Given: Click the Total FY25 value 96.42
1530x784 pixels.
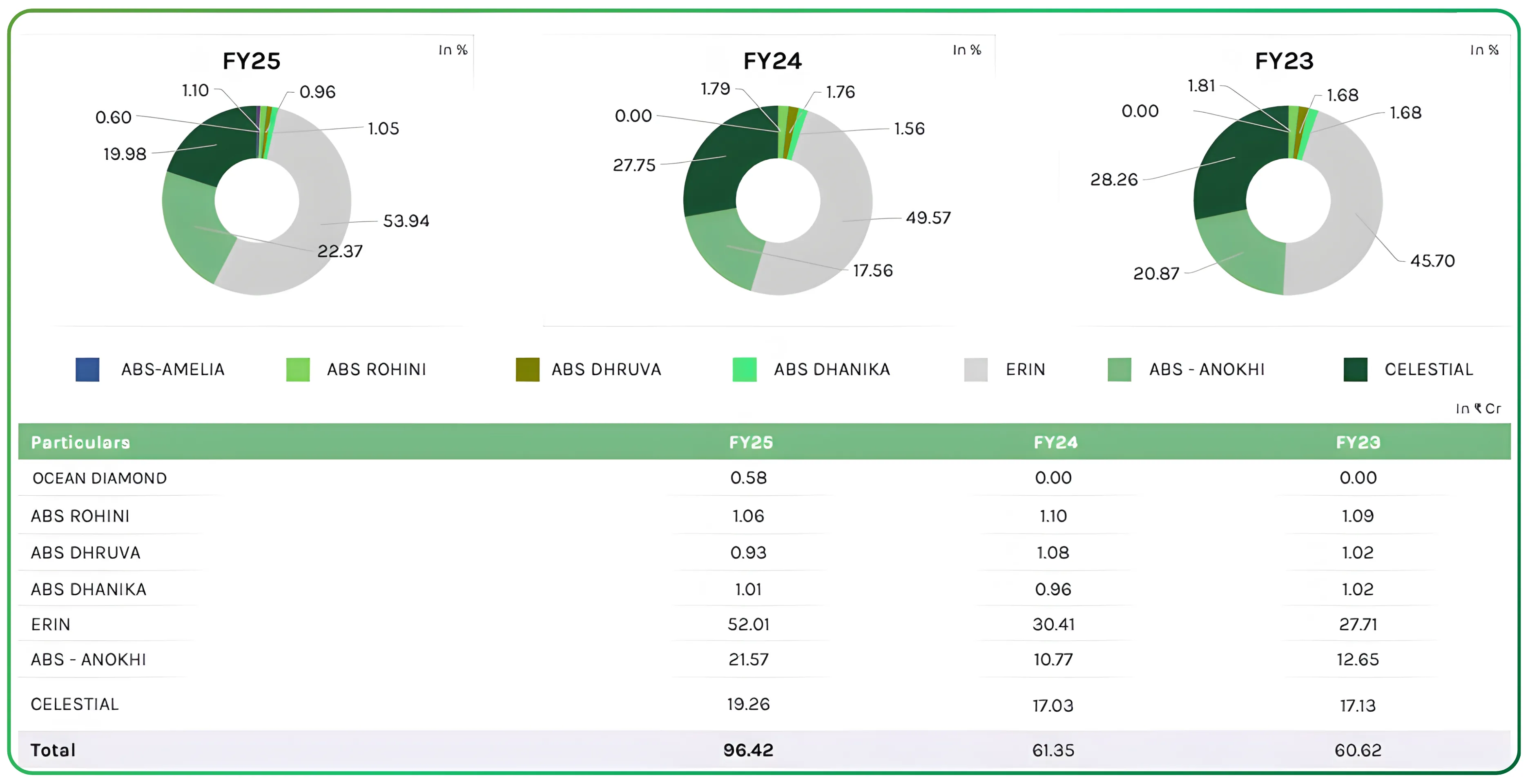Looking at the screenshot, I should (x=748, y=750).
